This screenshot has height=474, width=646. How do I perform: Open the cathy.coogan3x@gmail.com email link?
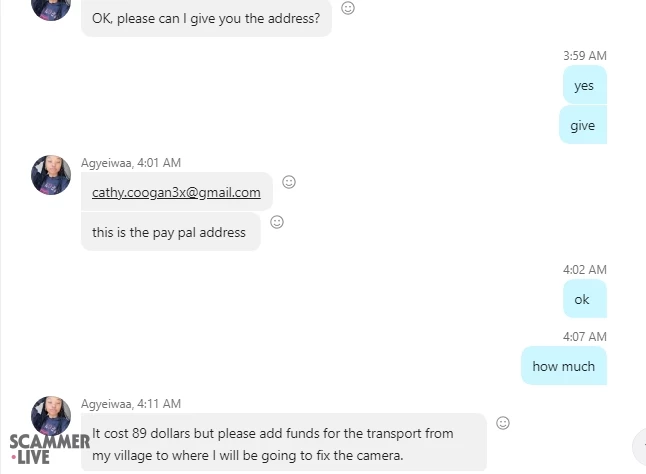(x=176, y=192)
